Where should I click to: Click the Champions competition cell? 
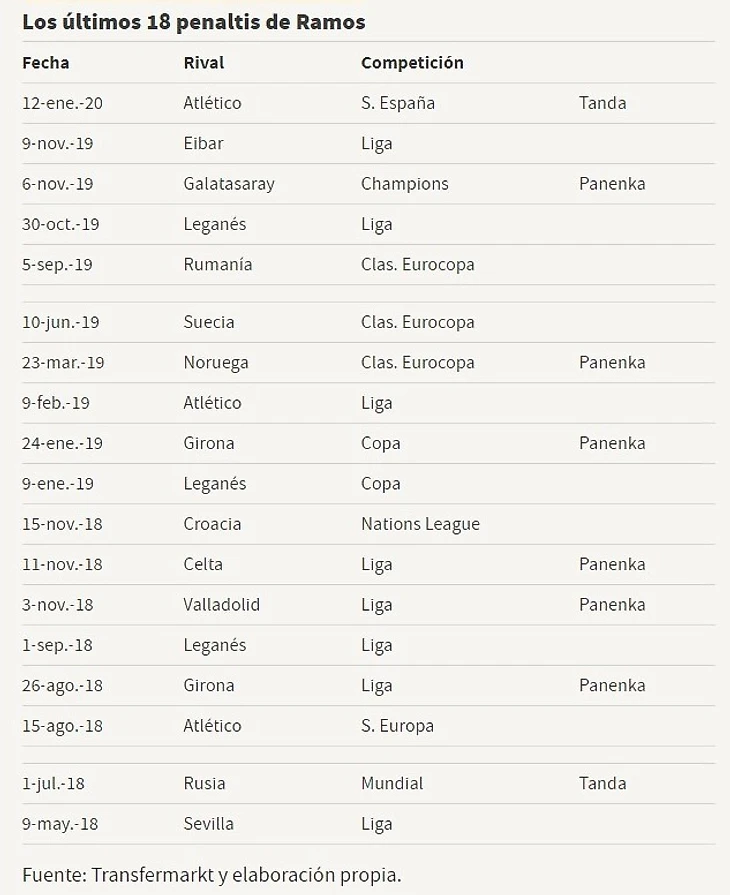point(404,184)
